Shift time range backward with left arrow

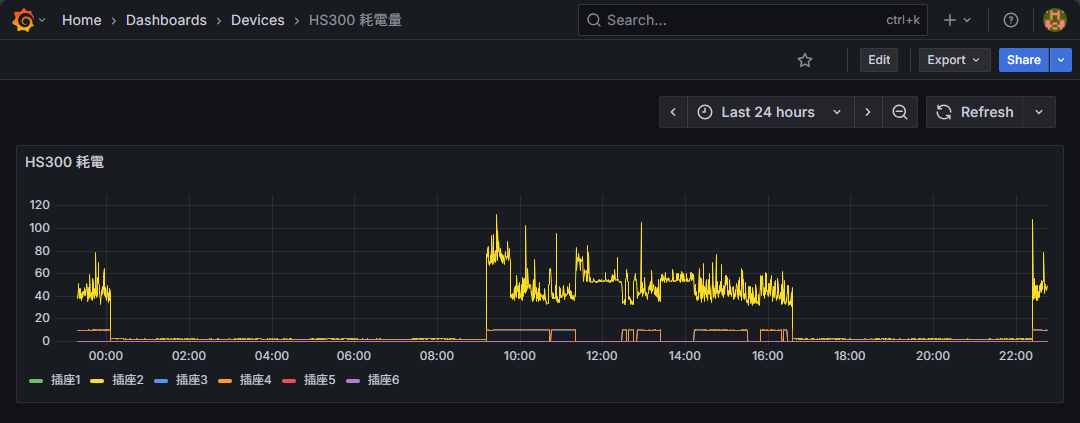pyautogui.click(x=673, y=112)
